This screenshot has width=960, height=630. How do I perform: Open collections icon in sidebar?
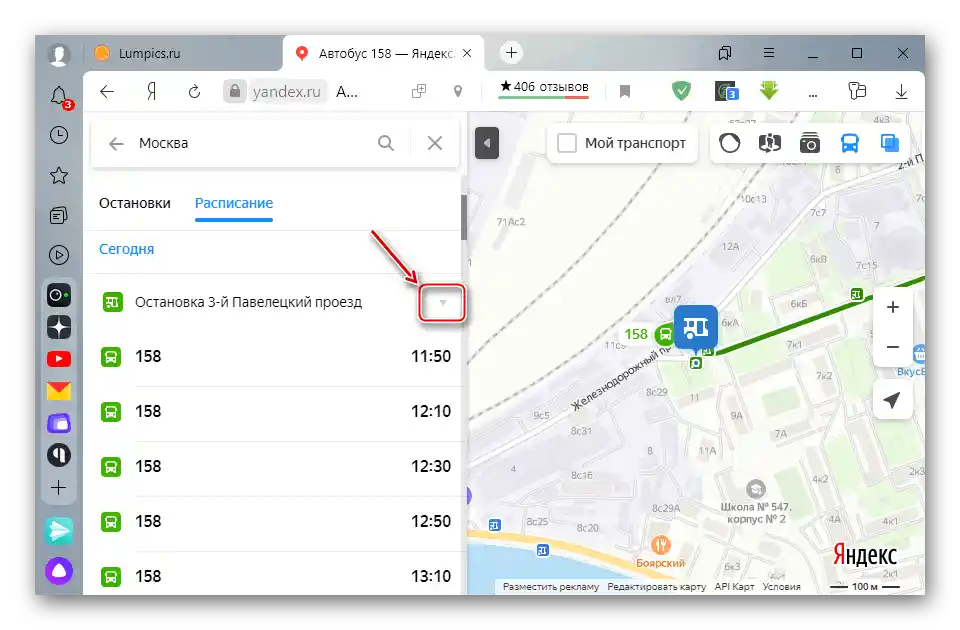(59, 216)
